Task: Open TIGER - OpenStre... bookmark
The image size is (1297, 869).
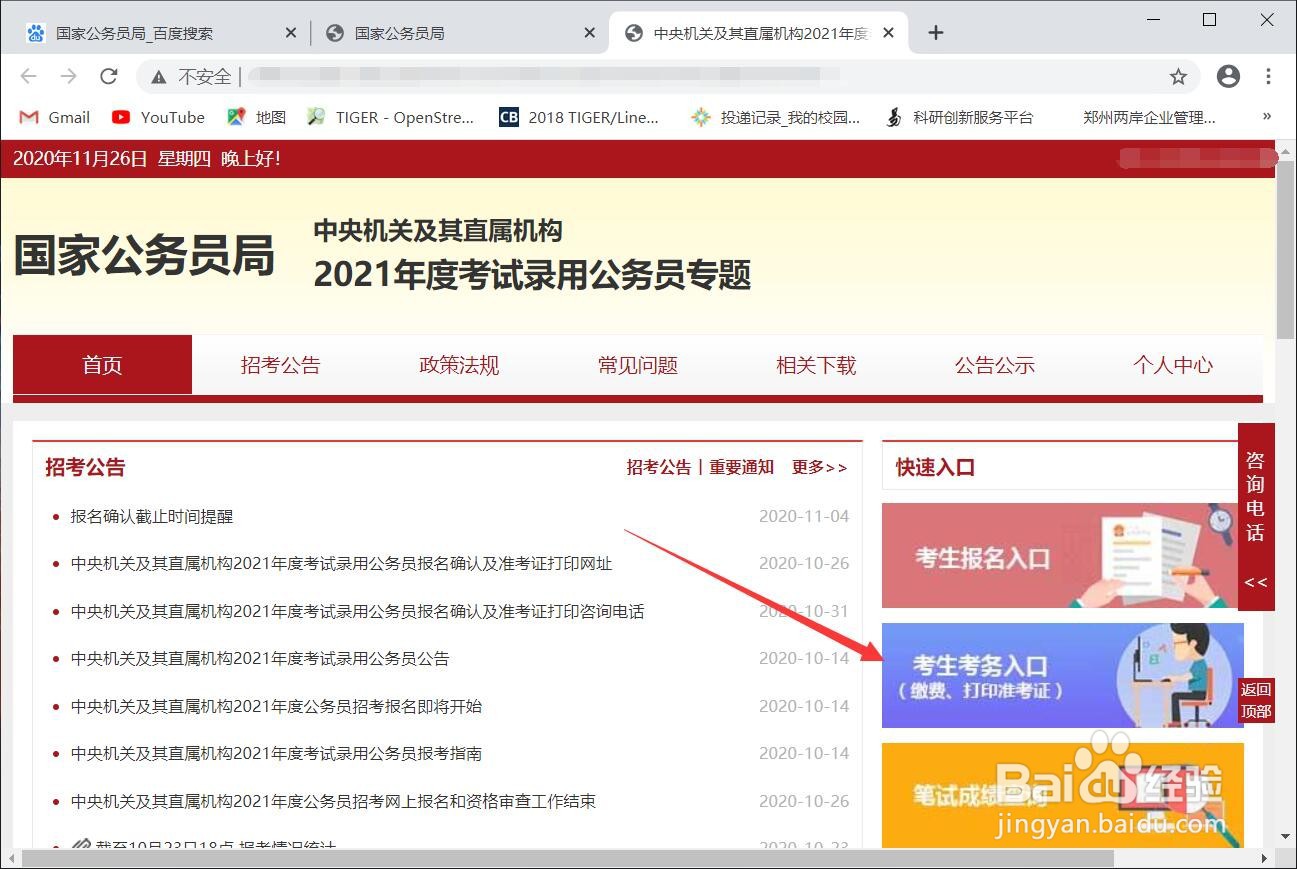Action: (390, 117)
